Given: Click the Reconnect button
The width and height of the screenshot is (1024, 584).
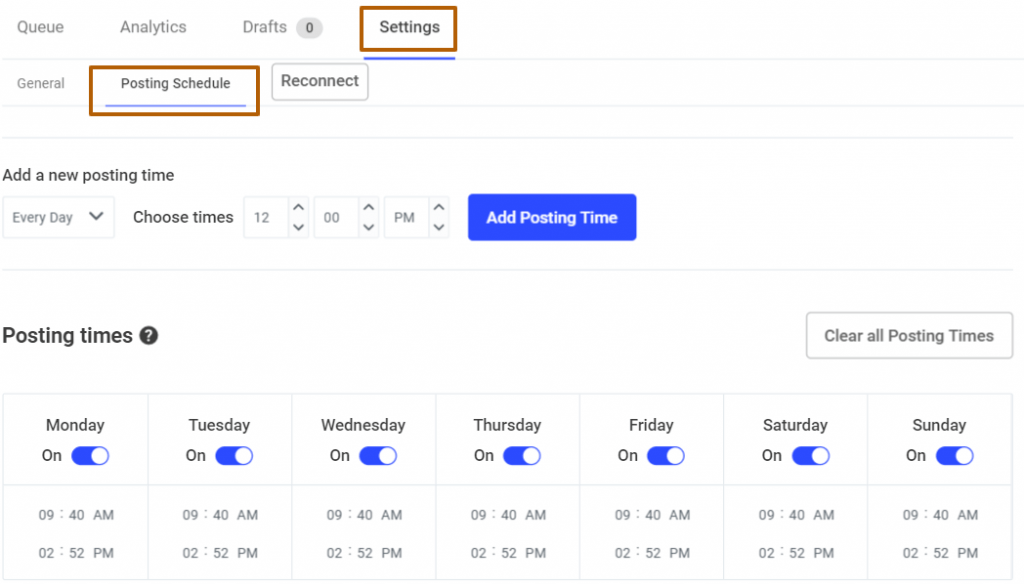Looking at the screenshot, I should tap(320, 81).
